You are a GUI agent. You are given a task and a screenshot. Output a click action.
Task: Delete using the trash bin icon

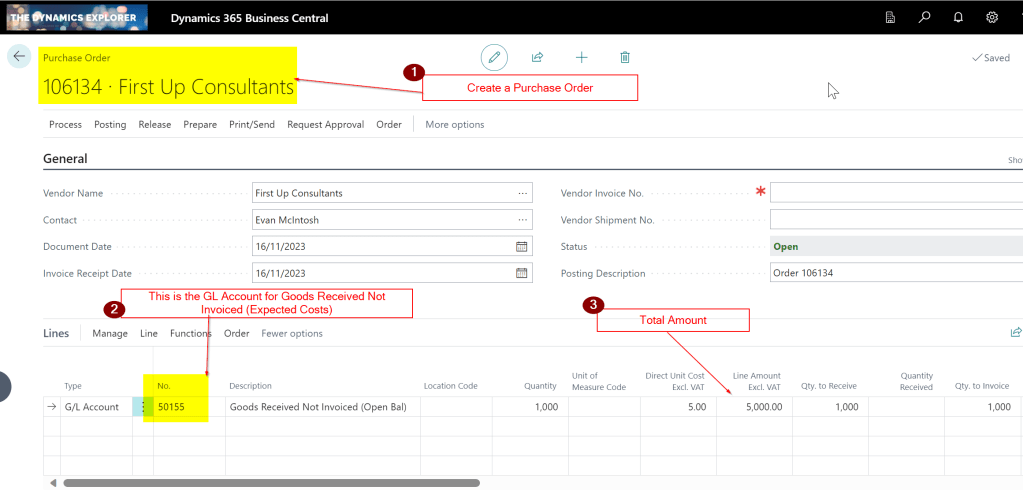pos(625,58)
